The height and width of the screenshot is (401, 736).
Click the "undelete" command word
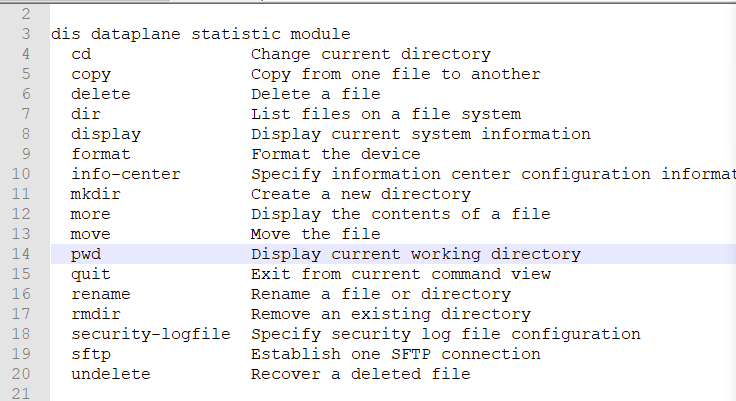(x=110, y=374)
